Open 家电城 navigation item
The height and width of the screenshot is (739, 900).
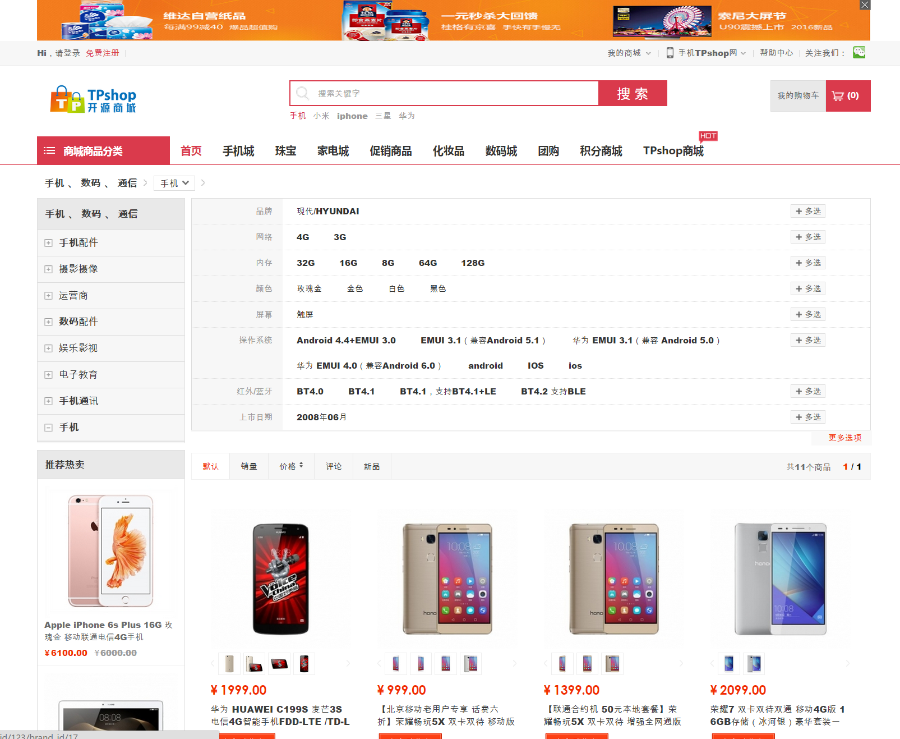pyautogui.click(x=333, y=151)
